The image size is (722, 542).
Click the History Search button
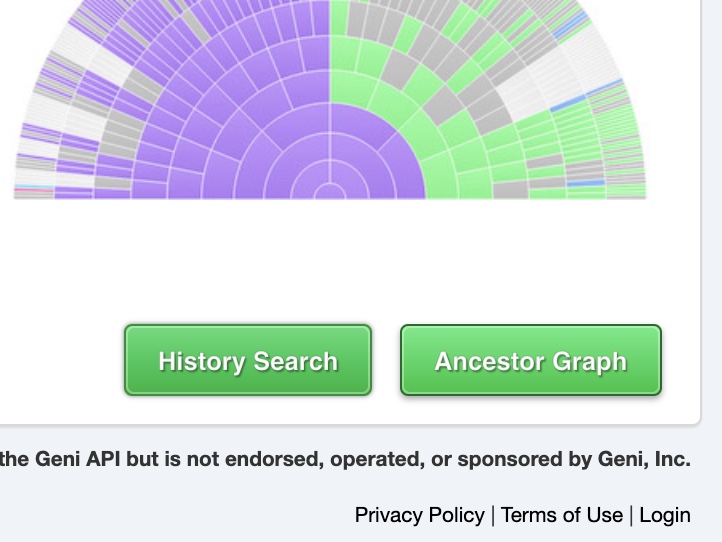point(248,360)
